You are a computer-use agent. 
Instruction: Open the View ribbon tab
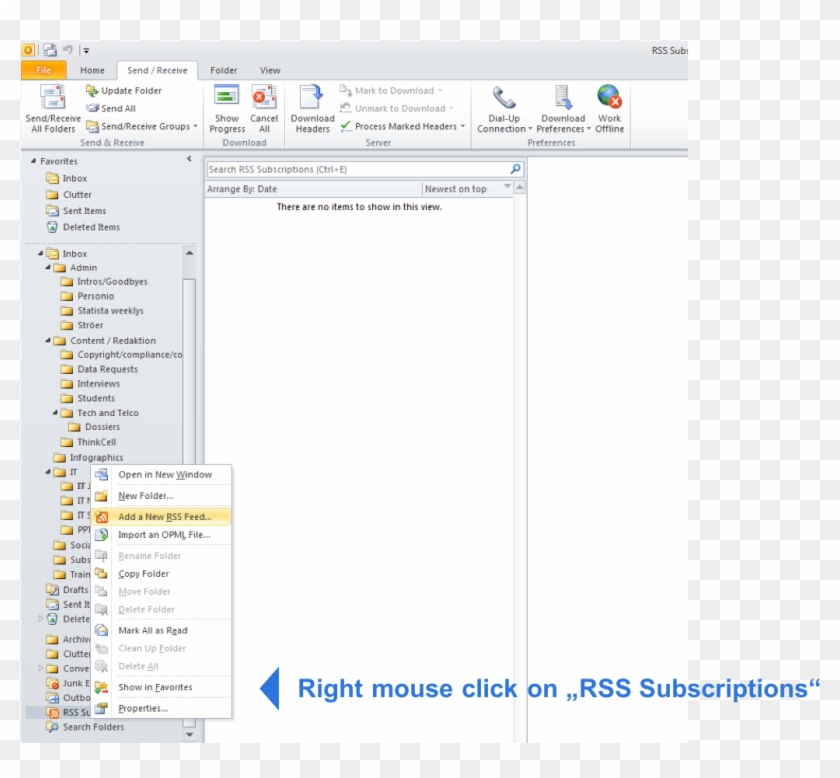click(269, 70)
